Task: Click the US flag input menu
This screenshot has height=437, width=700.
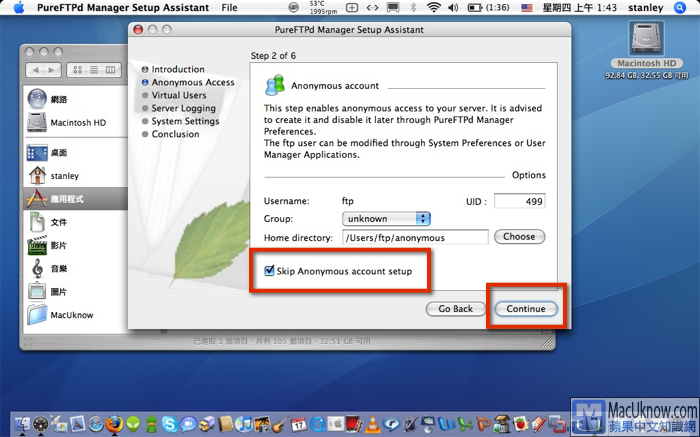Action: (x=527, y=8)
